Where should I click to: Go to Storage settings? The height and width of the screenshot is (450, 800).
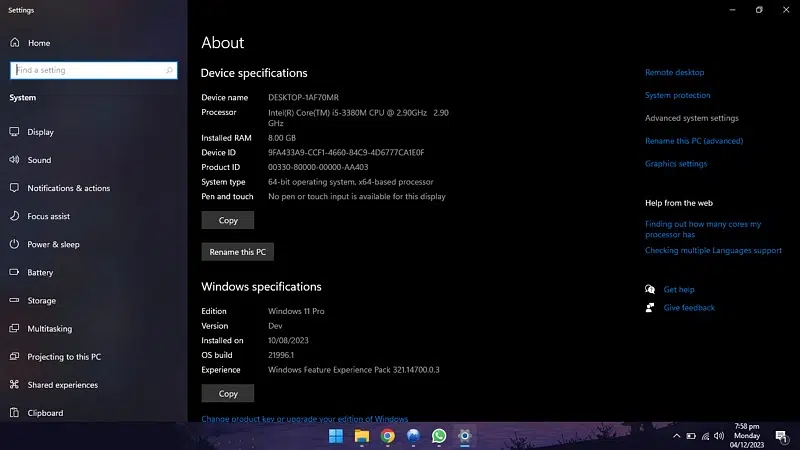[x=41, y=300]
